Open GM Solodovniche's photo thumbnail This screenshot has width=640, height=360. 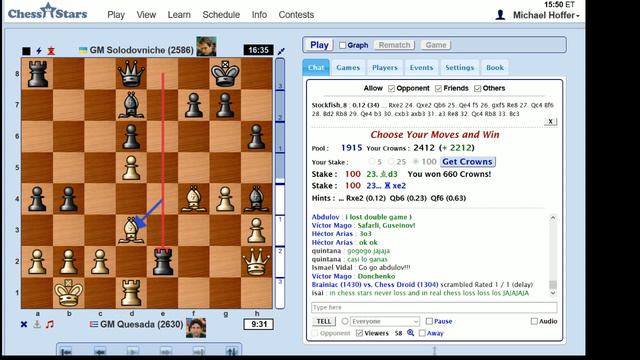pos(206,47)
